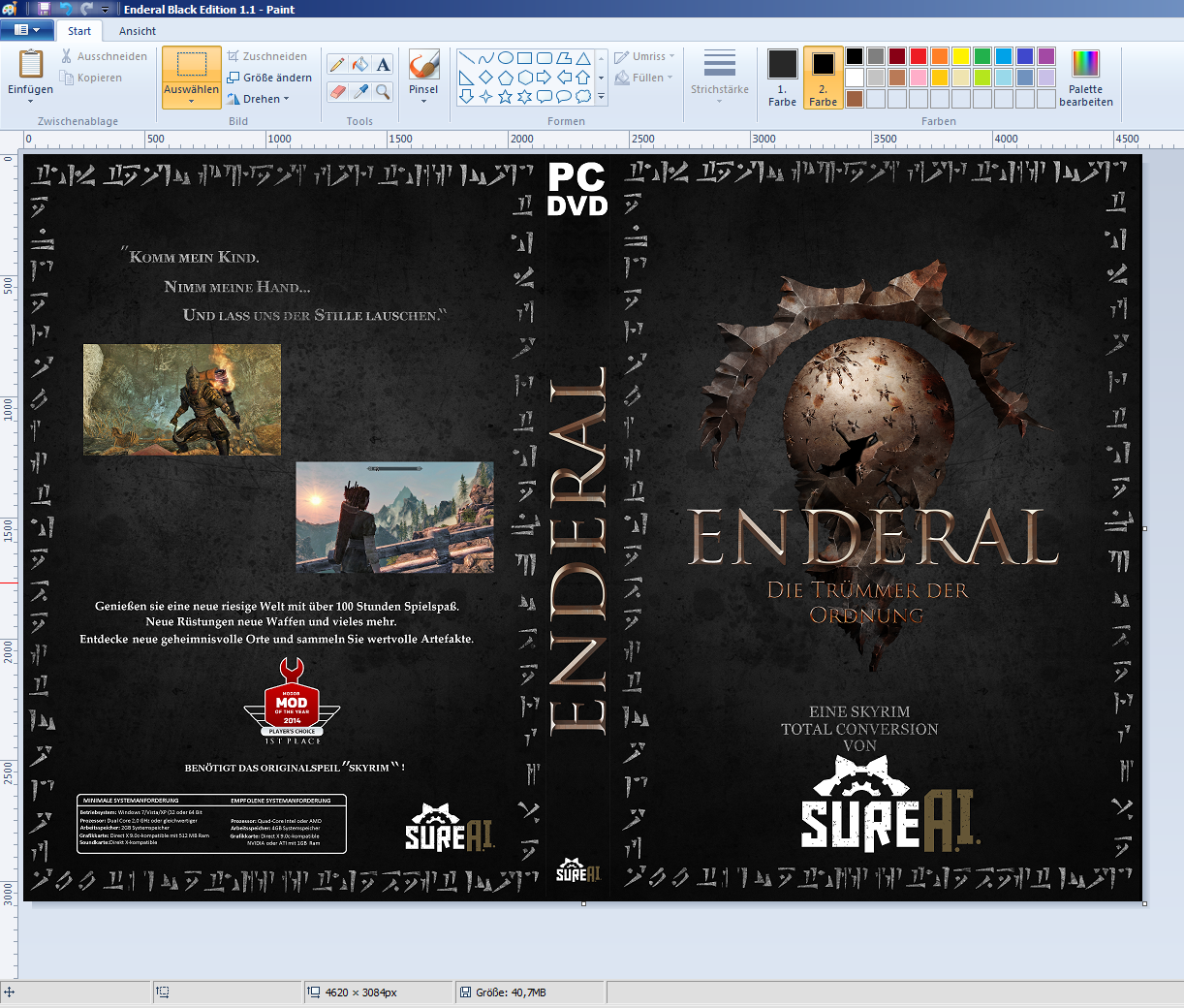
Task: Click the Save icon in title bar
Action: (x=45, y=9)
